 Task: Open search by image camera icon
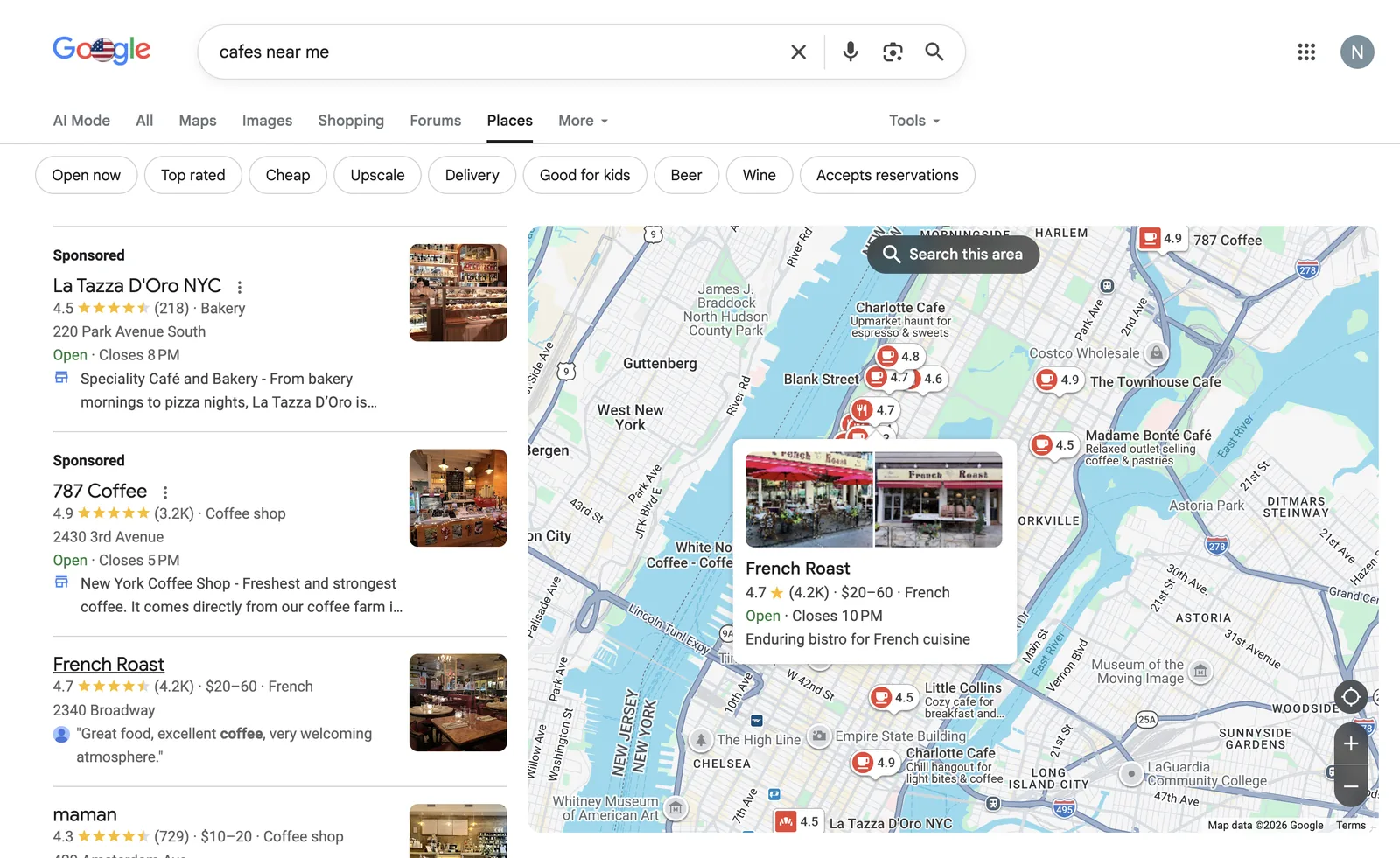pos(892,52)
